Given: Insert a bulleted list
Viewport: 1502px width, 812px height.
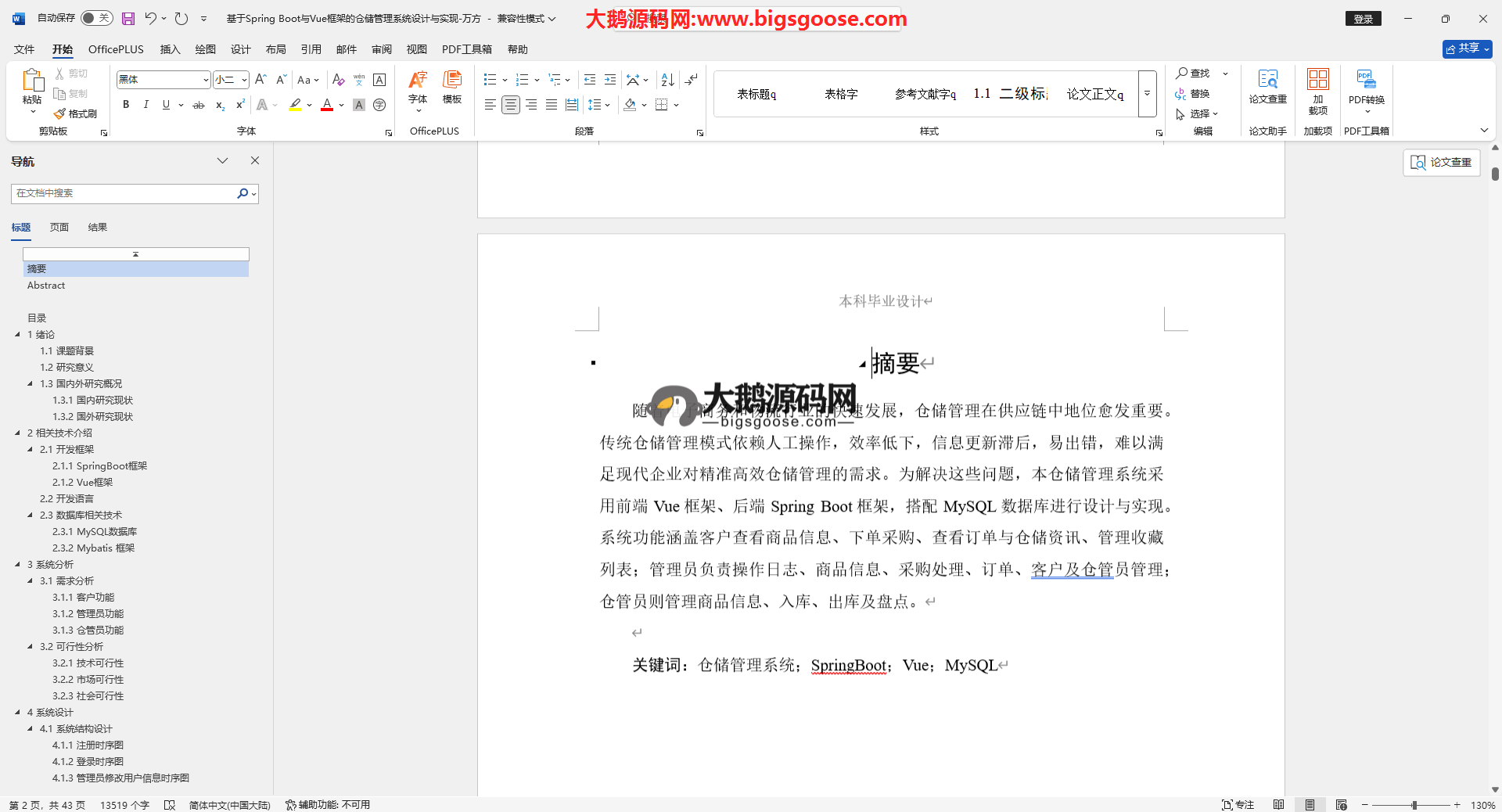Looking at the screenshot, I should click(490, 80).
